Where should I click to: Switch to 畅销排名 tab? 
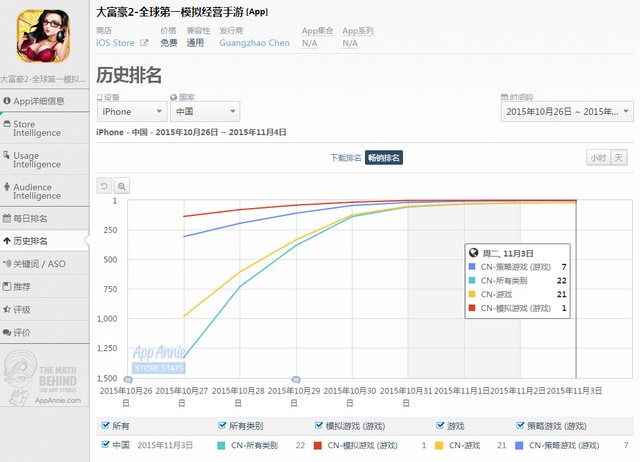[384, 158]
